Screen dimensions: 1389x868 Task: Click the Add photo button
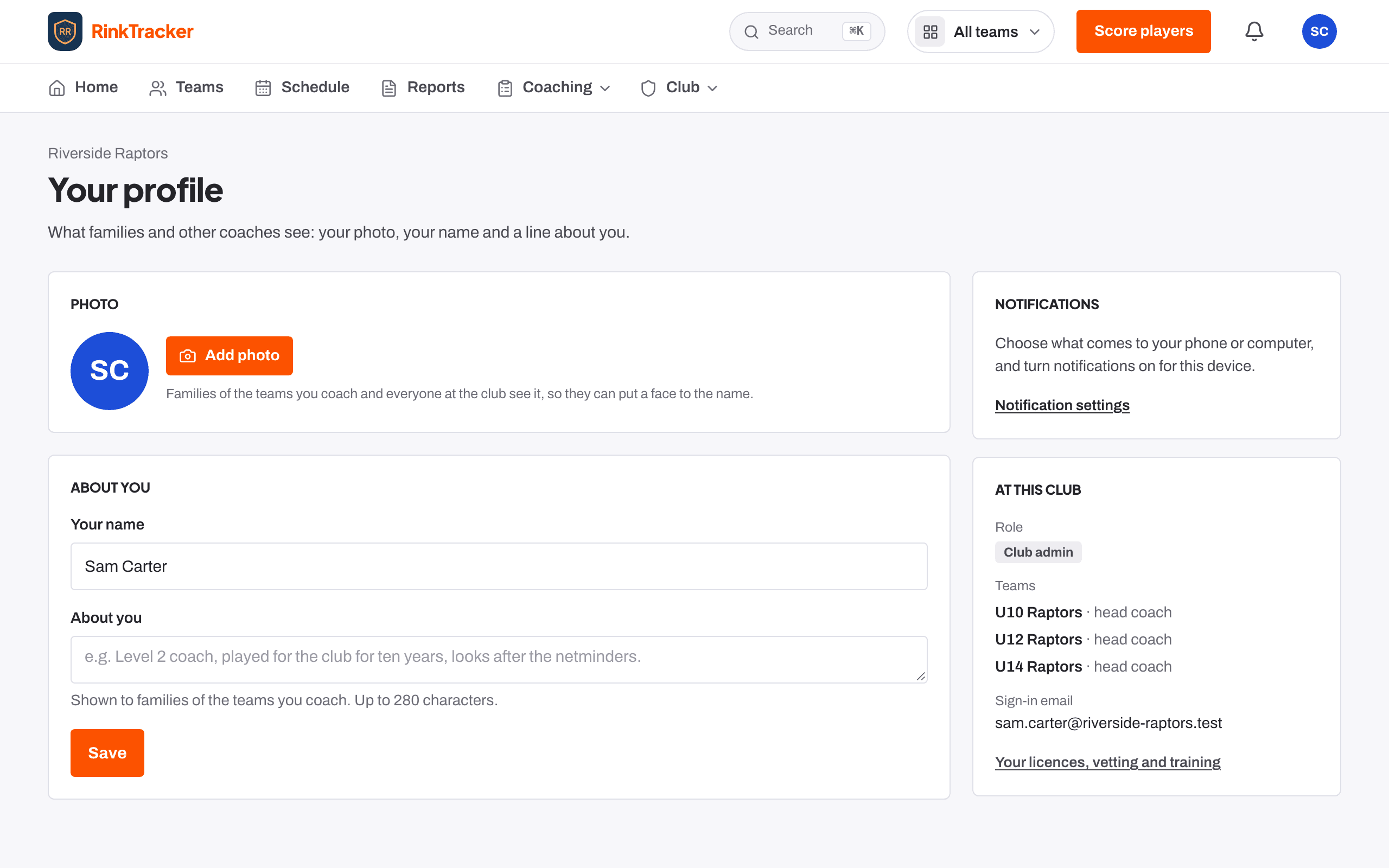[230, 356]
